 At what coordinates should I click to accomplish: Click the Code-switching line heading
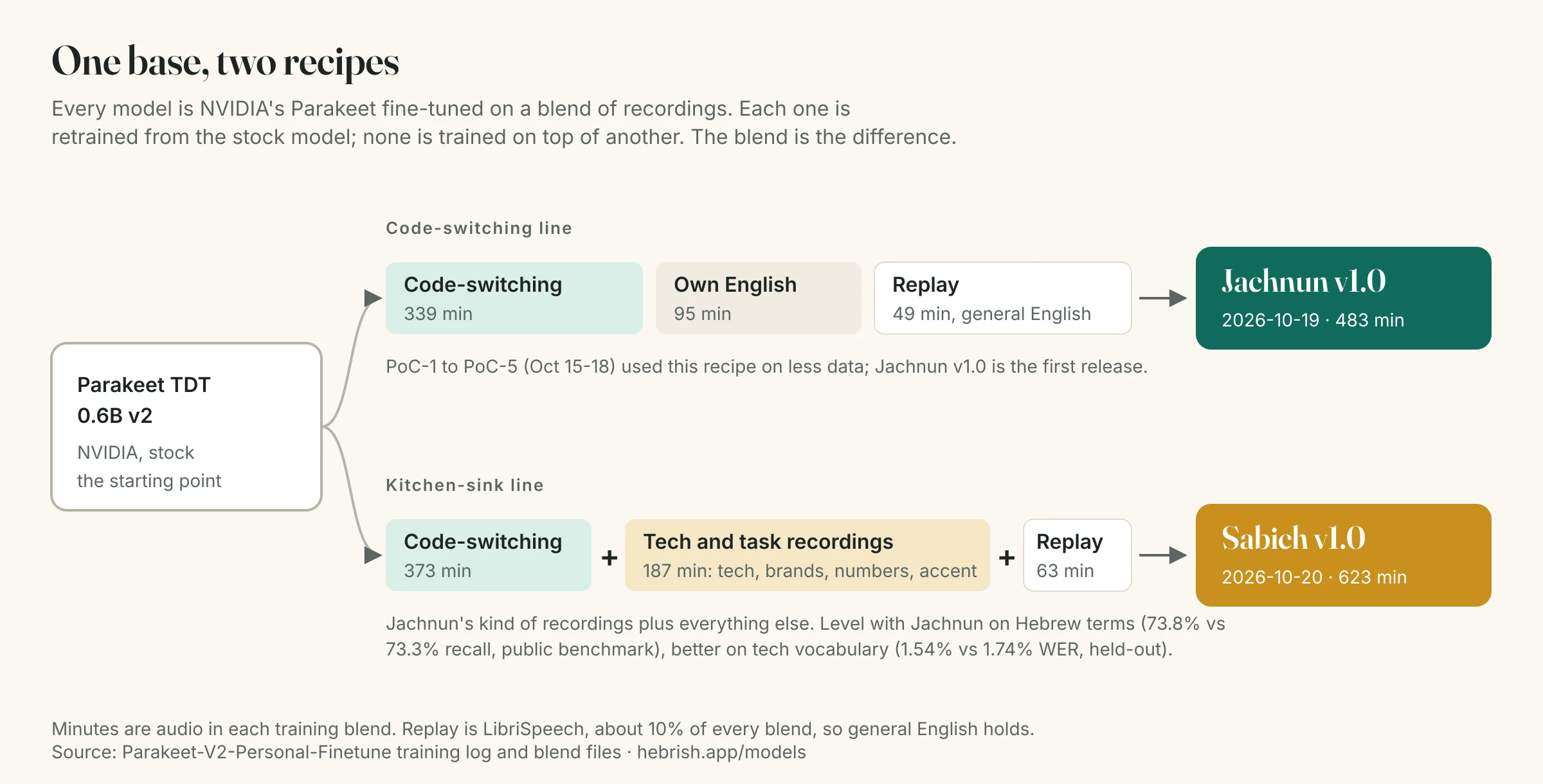point(479,228)
